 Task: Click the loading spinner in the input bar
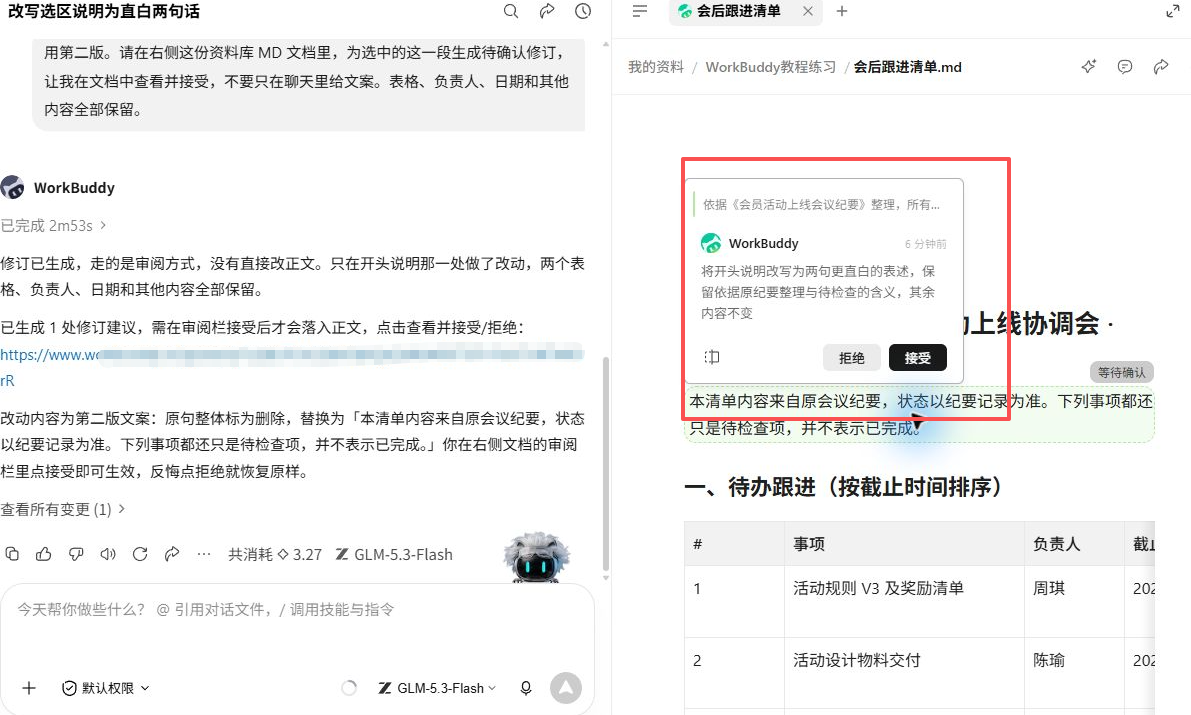(x=349, y=688)
